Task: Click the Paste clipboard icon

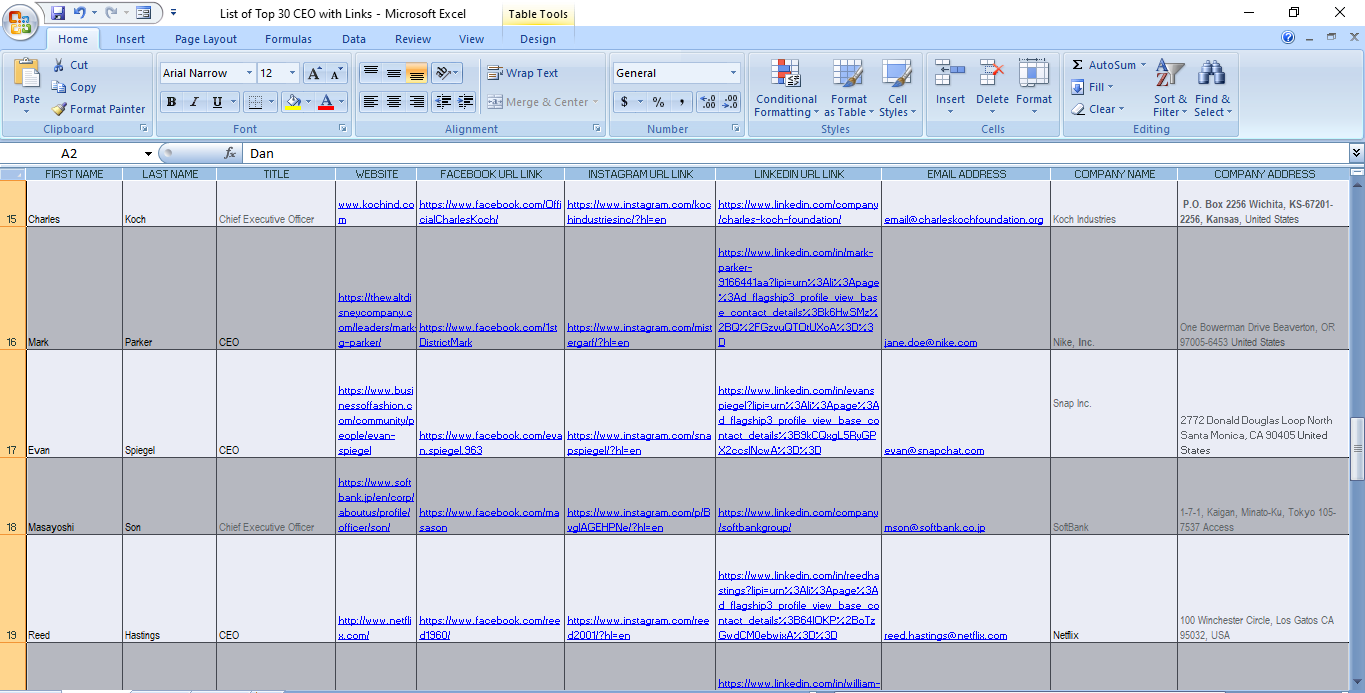Action: coord(27,75)
